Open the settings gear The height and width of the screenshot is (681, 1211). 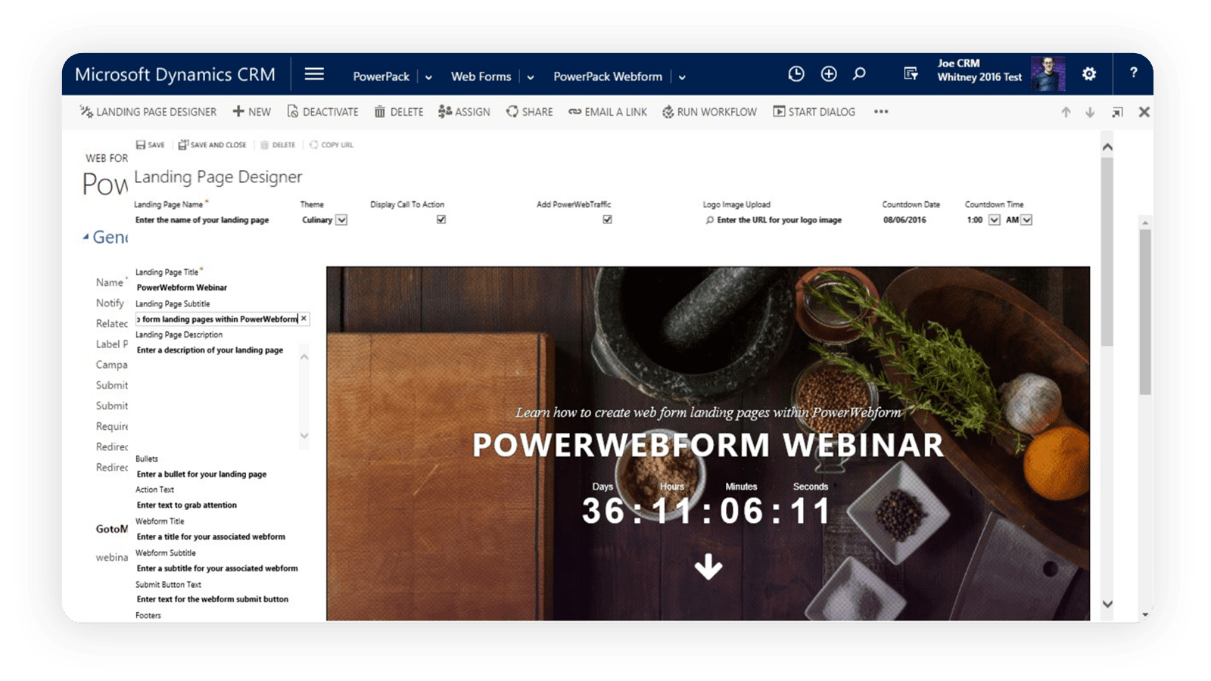[1089, 74]
